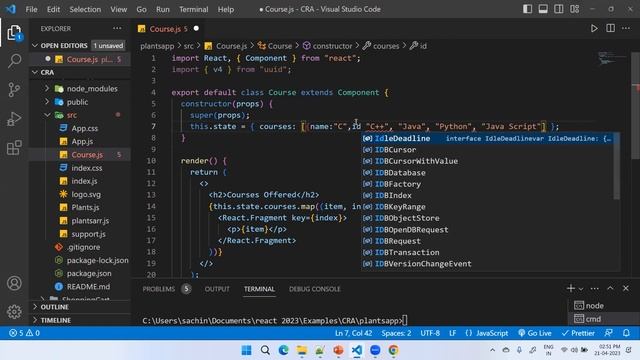Image resolution: width=640 pixels, height=360 pixels.
Task: Open the Explorer view in activity bar
Action: [x=14, y=33]
